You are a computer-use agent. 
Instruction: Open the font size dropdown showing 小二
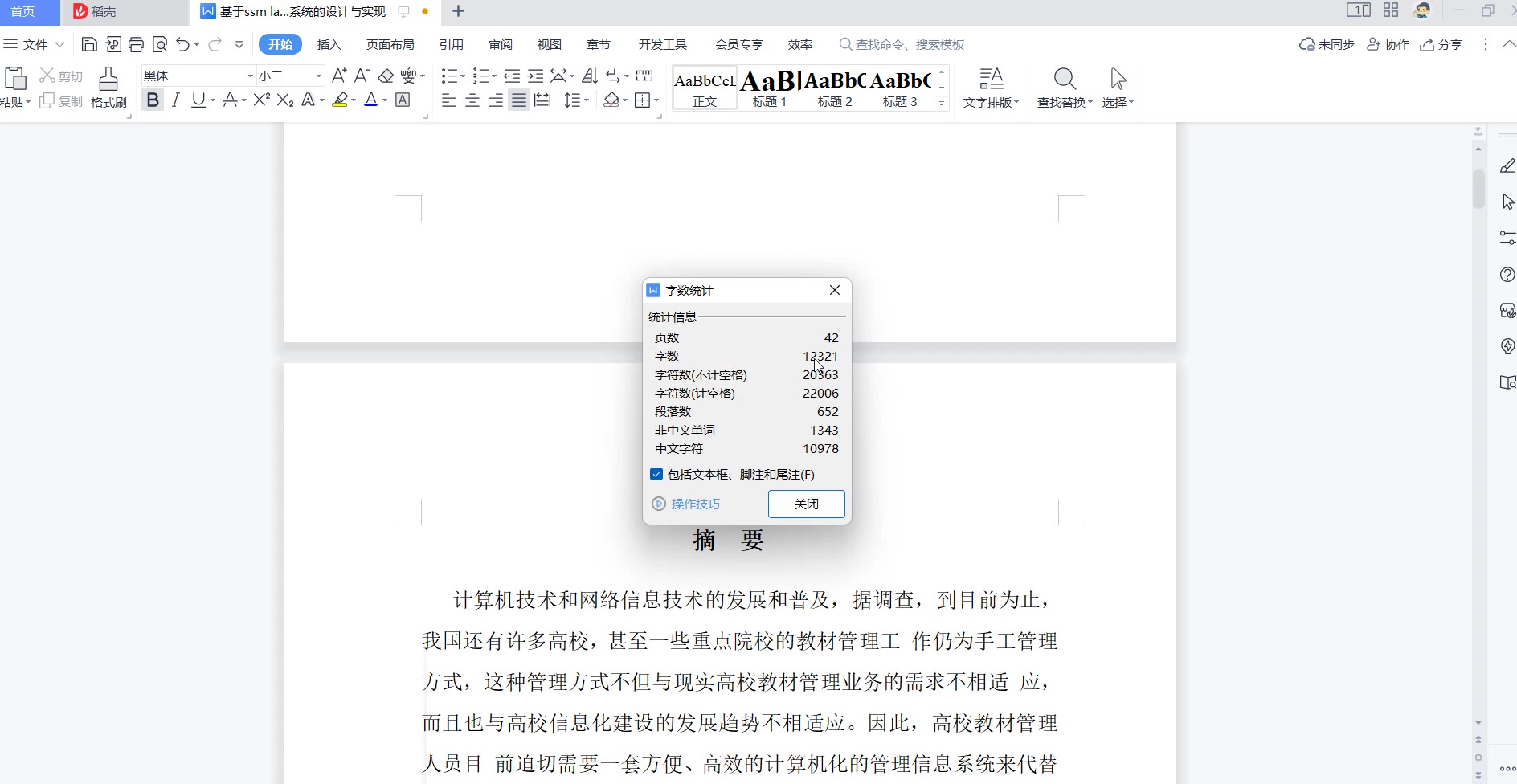point(319,76)
